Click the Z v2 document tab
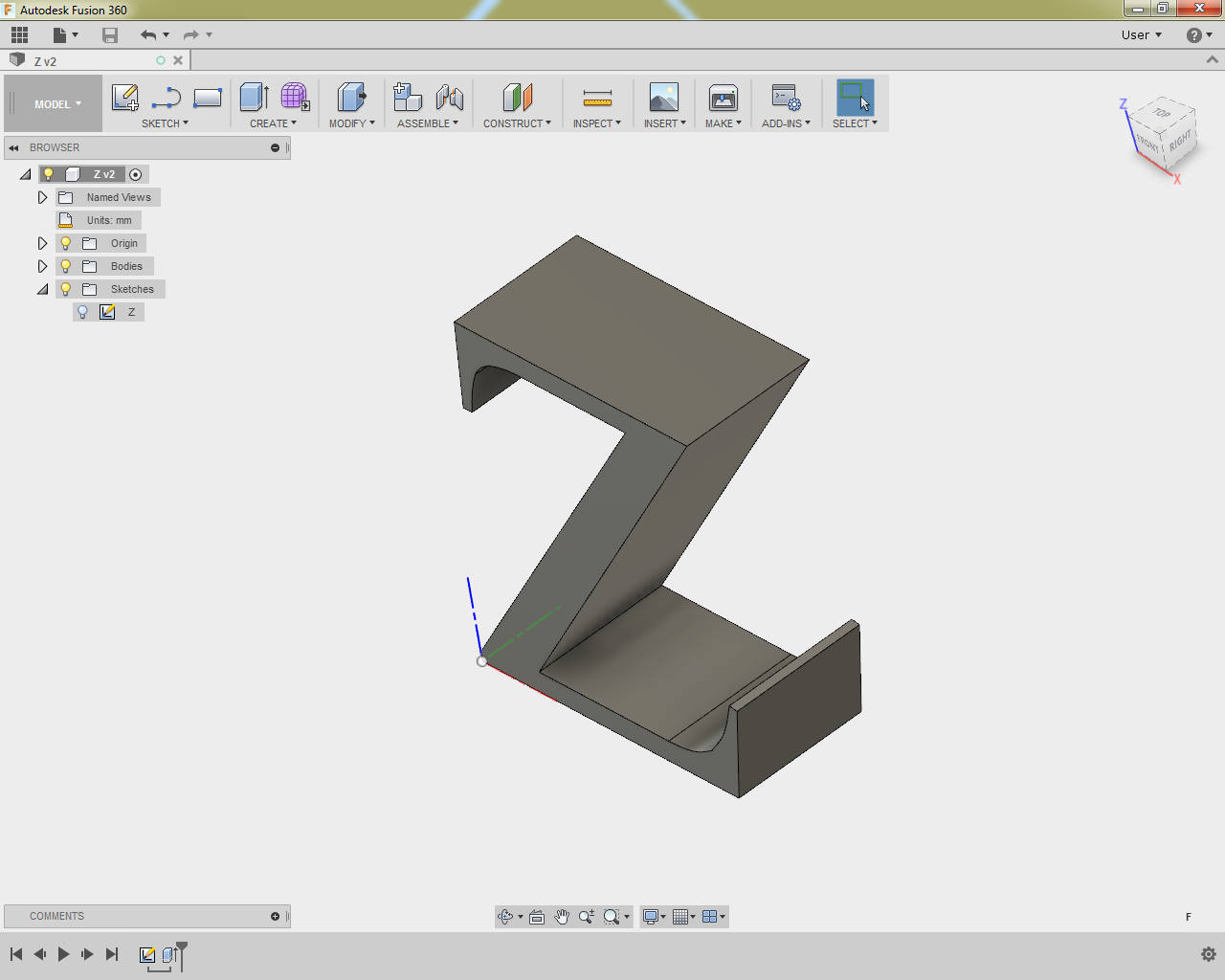This screenshot has width=1225, height=980. [46, 61]
